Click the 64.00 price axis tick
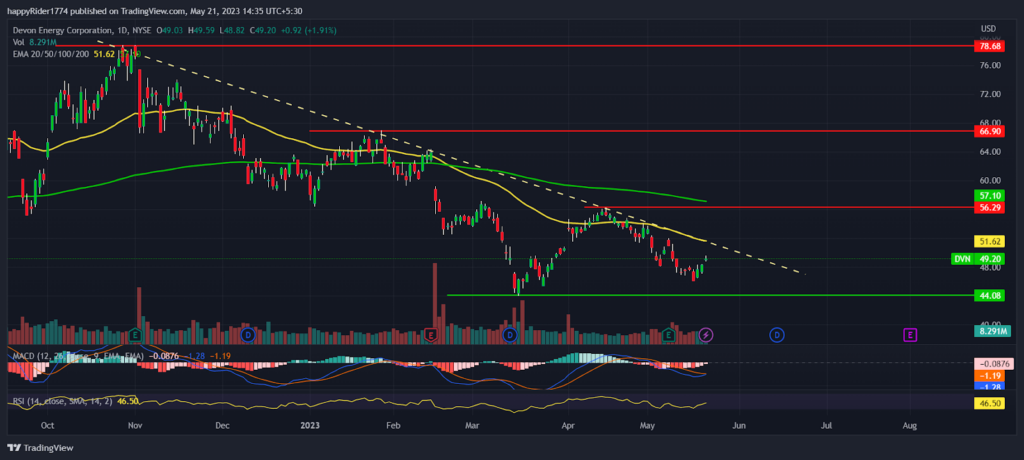 tap(990, 152)
